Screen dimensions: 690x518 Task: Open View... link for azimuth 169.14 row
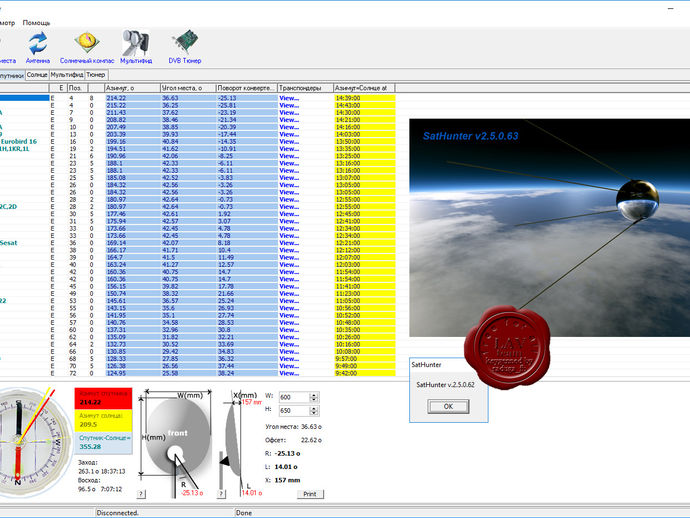click(289, 243)
